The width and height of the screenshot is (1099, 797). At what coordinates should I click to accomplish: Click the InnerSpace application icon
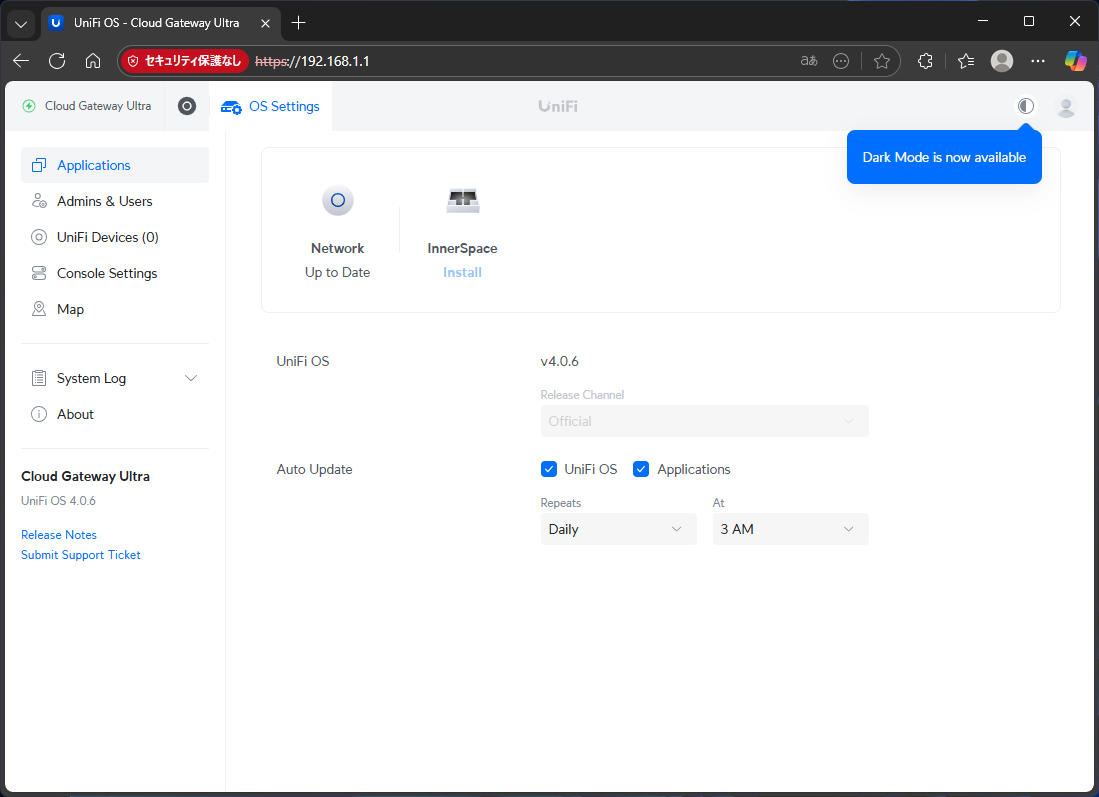[462, 201]
